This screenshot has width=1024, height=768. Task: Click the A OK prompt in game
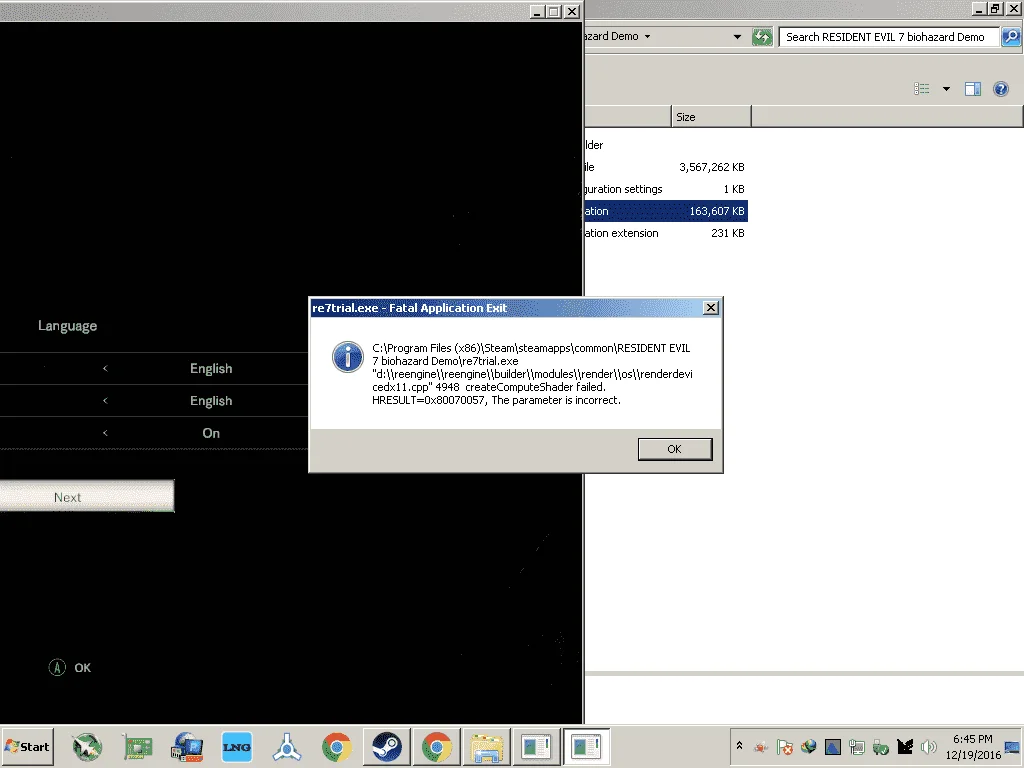(70, 667)
